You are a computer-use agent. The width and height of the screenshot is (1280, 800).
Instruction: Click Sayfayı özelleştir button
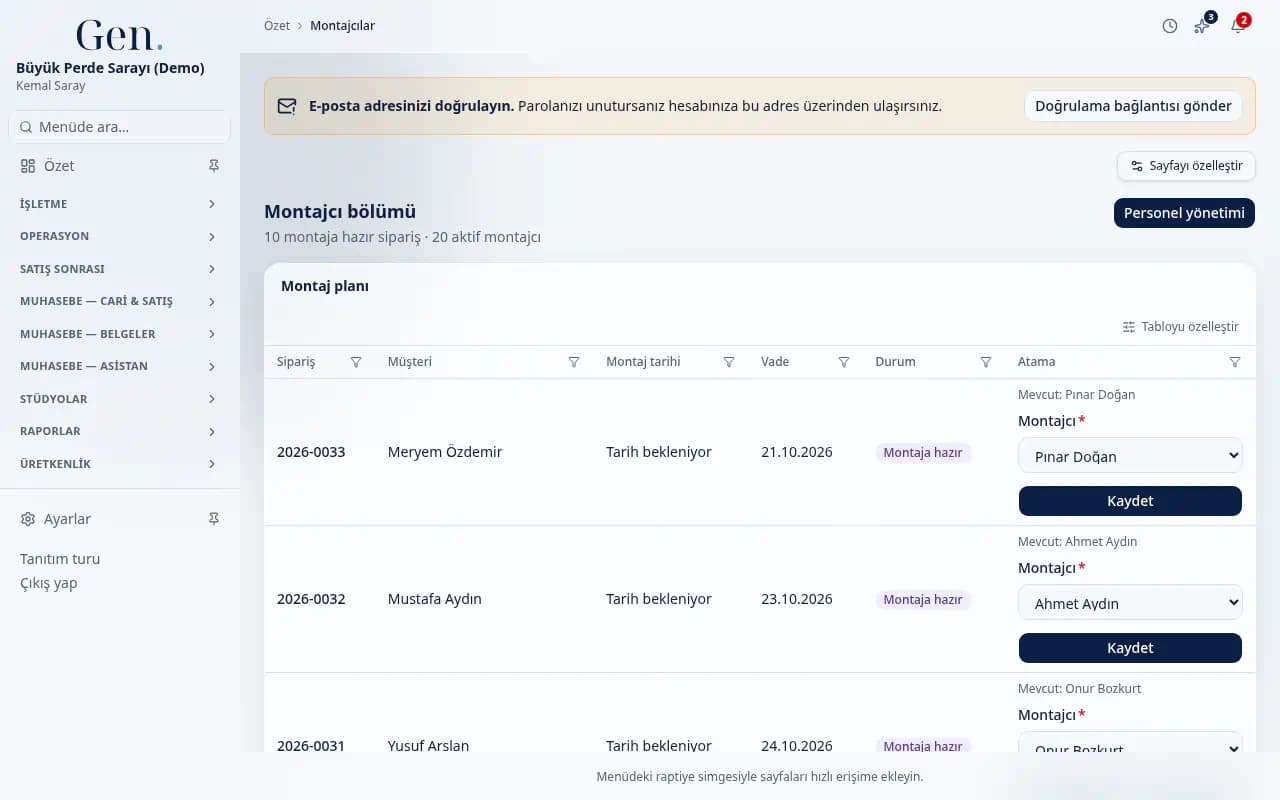[1186, 166]
